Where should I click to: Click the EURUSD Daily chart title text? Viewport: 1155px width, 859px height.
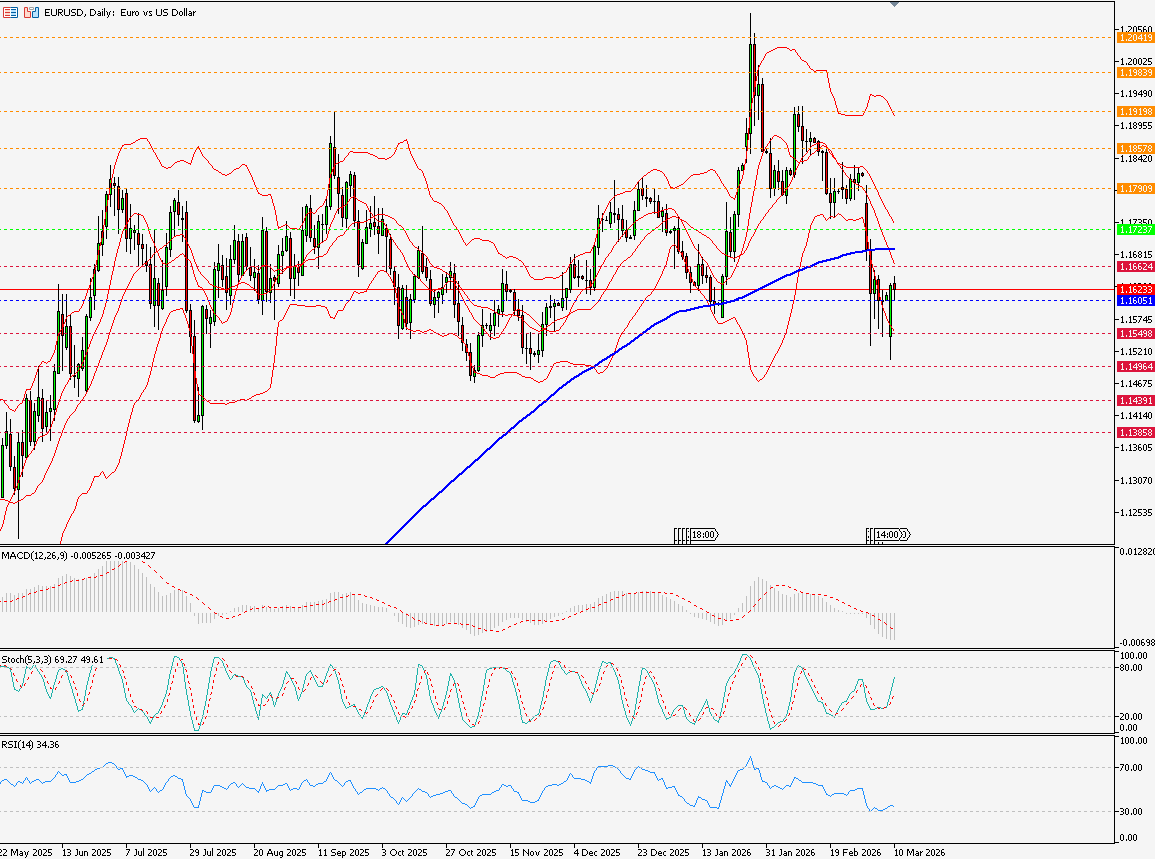click(120, 11)
